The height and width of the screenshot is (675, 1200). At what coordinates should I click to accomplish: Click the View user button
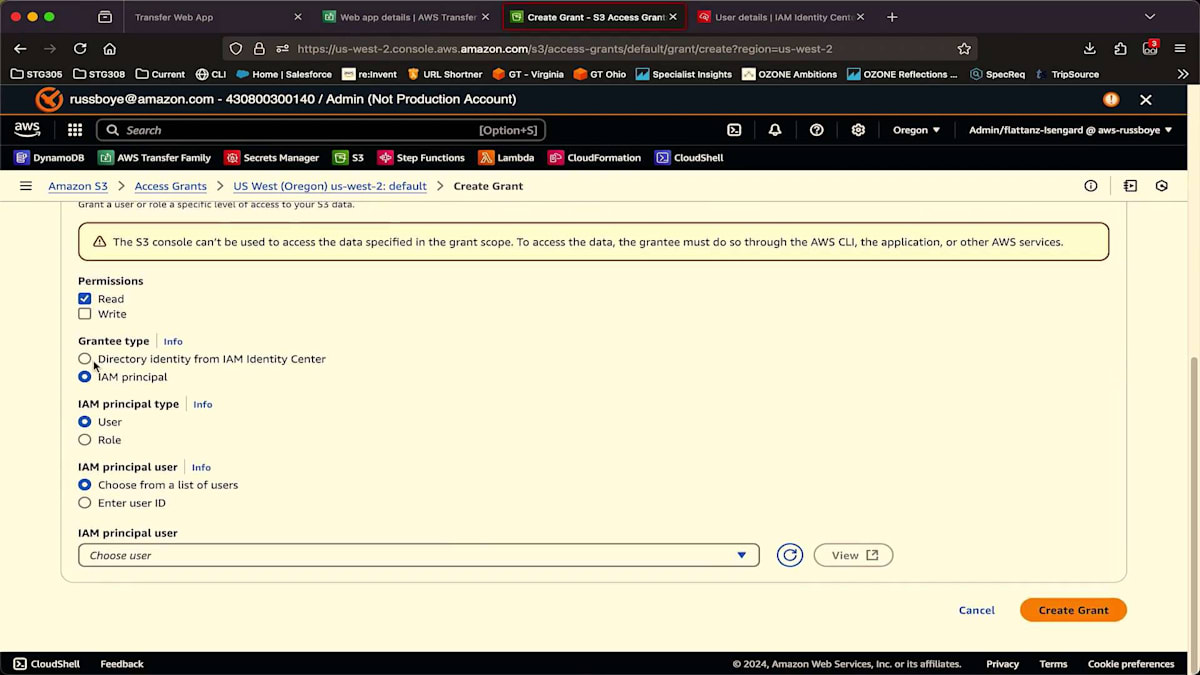(x=853, y=555)
